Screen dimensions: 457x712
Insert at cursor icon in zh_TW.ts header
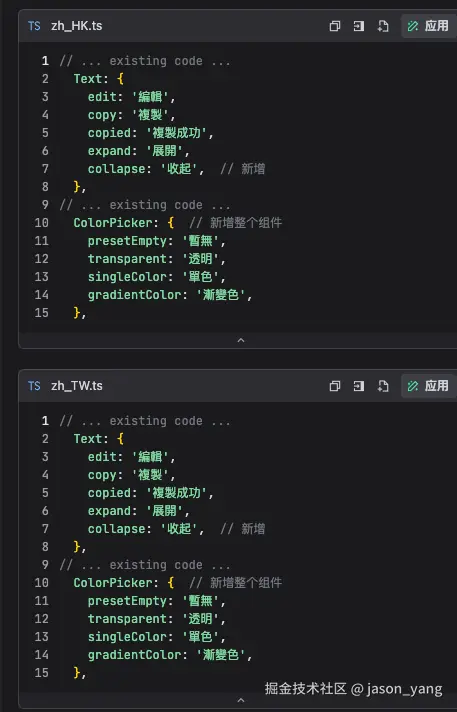359,386
